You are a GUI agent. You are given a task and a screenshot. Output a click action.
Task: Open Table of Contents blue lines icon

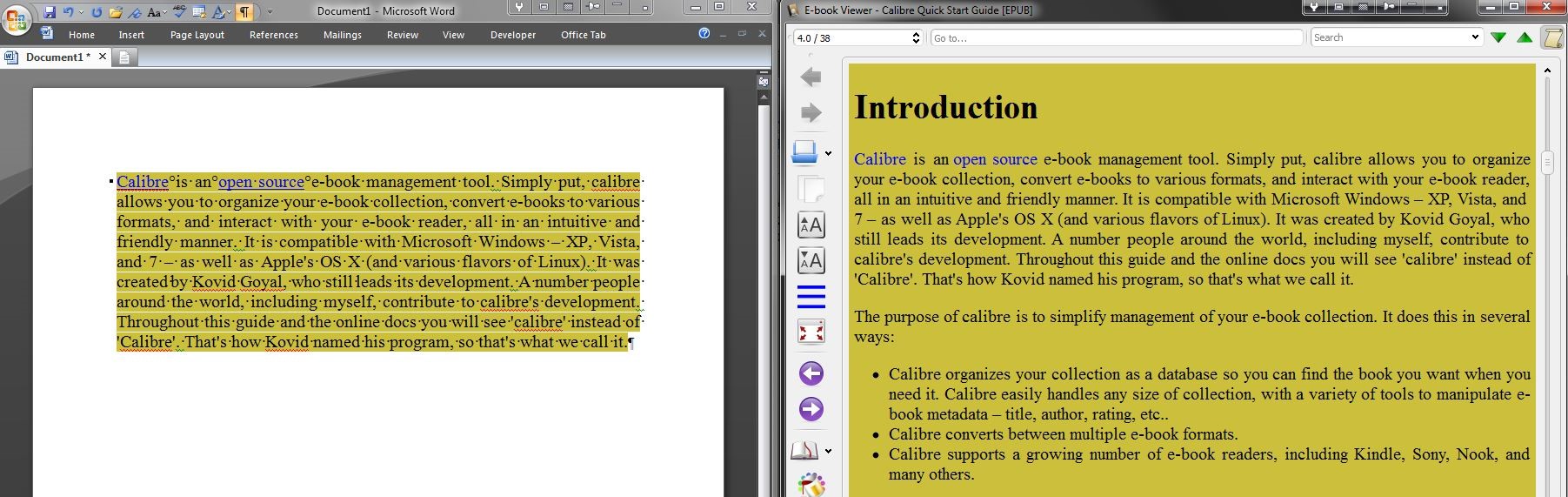click(811, 296)
